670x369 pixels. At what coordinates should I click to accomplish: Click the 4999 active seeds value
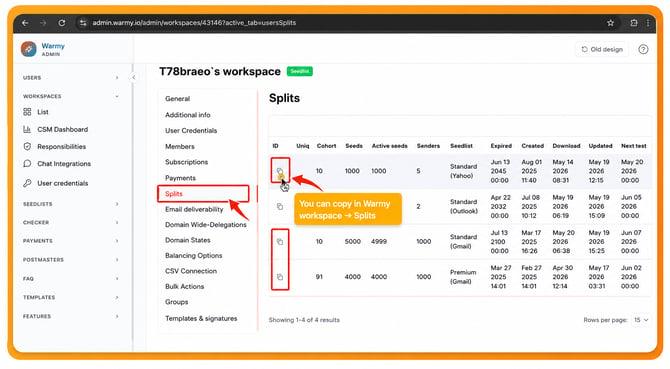click(x=379, y=242)
